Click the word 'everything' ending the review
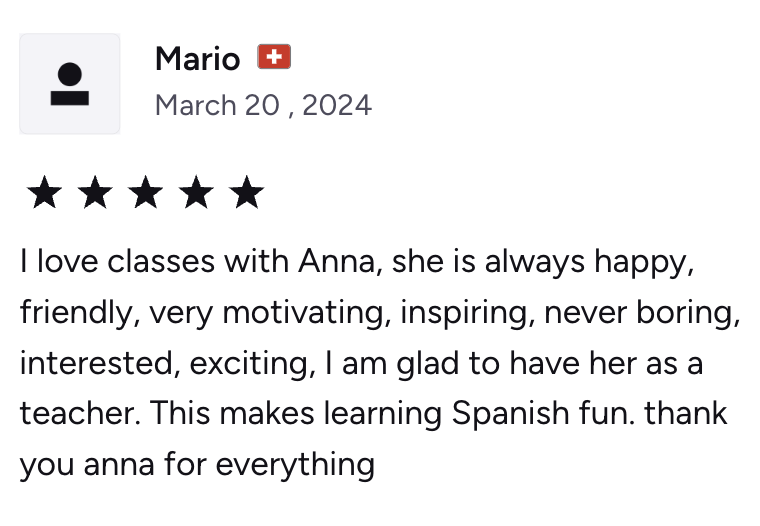This screenshot has width=760, height=526. 295,464
